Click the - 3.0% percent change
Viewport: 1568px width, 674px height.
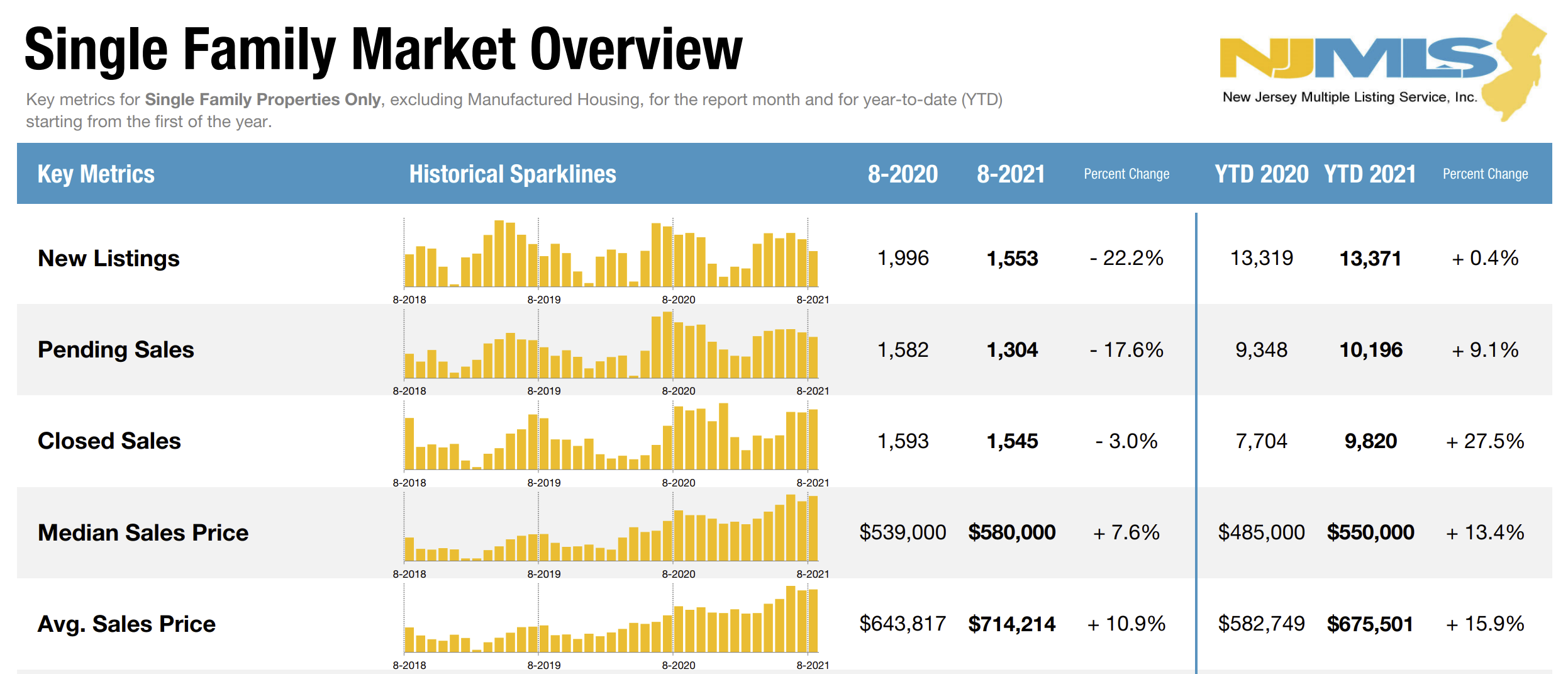(1126, 441)
